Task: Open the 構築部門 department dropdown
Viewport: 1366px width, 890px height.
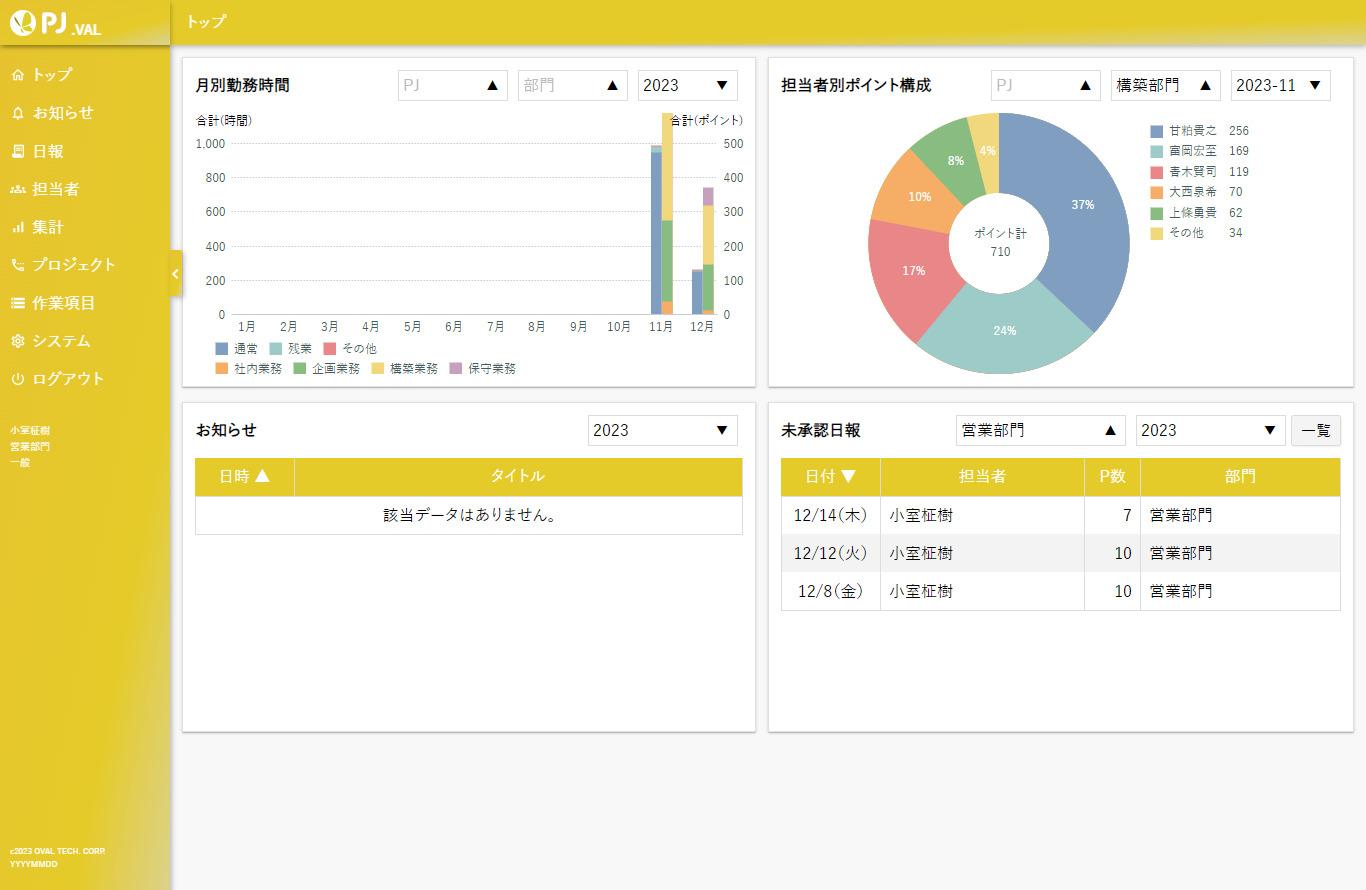Action: tap(1165, 86)
